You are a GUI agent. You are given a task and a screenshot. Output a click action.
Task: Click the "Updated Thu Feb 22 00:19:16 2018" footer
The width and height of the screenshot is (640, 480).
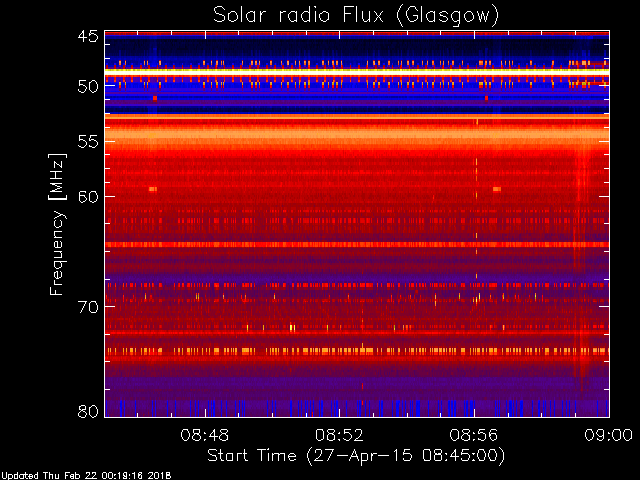click(x=86, y=476)
